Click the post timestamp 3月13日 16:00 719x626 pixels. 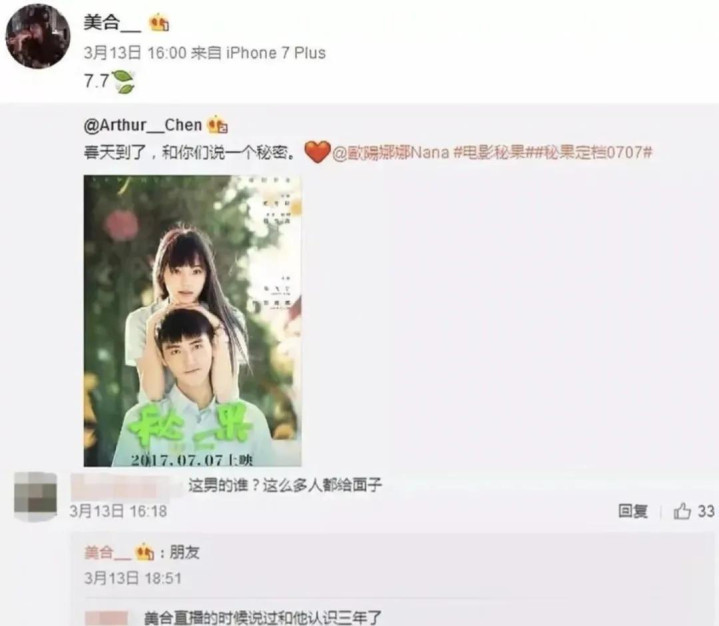pos(135,53)
